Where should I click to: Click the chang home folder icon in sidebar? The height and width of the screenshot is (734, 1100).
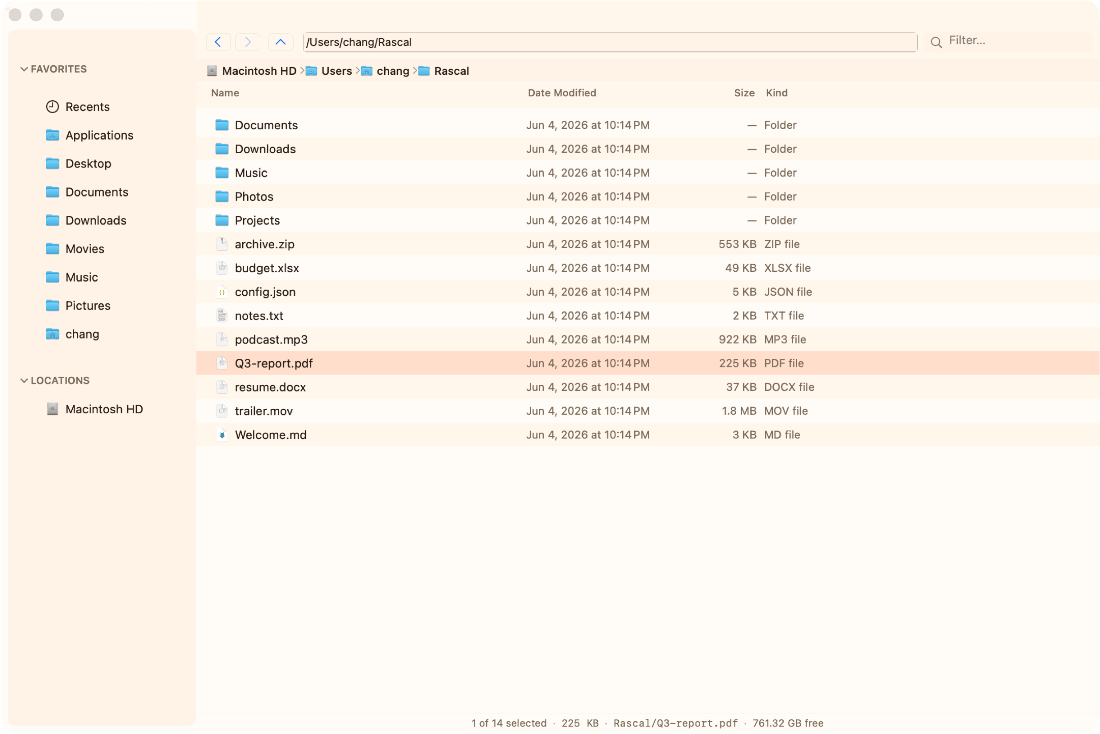click(53, 334)
